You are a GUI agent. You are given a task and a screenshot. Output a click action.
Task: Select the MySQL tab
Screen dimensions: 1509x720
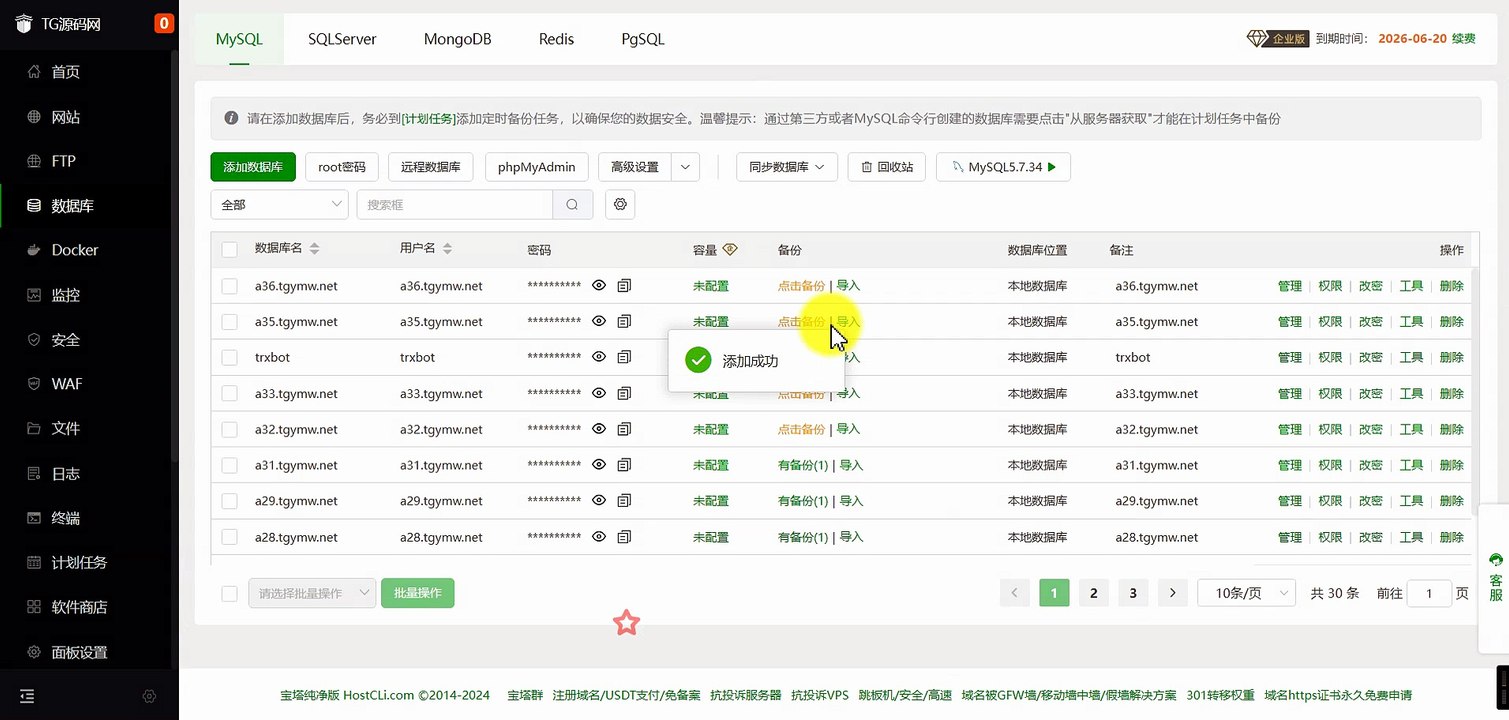[239, 39]
